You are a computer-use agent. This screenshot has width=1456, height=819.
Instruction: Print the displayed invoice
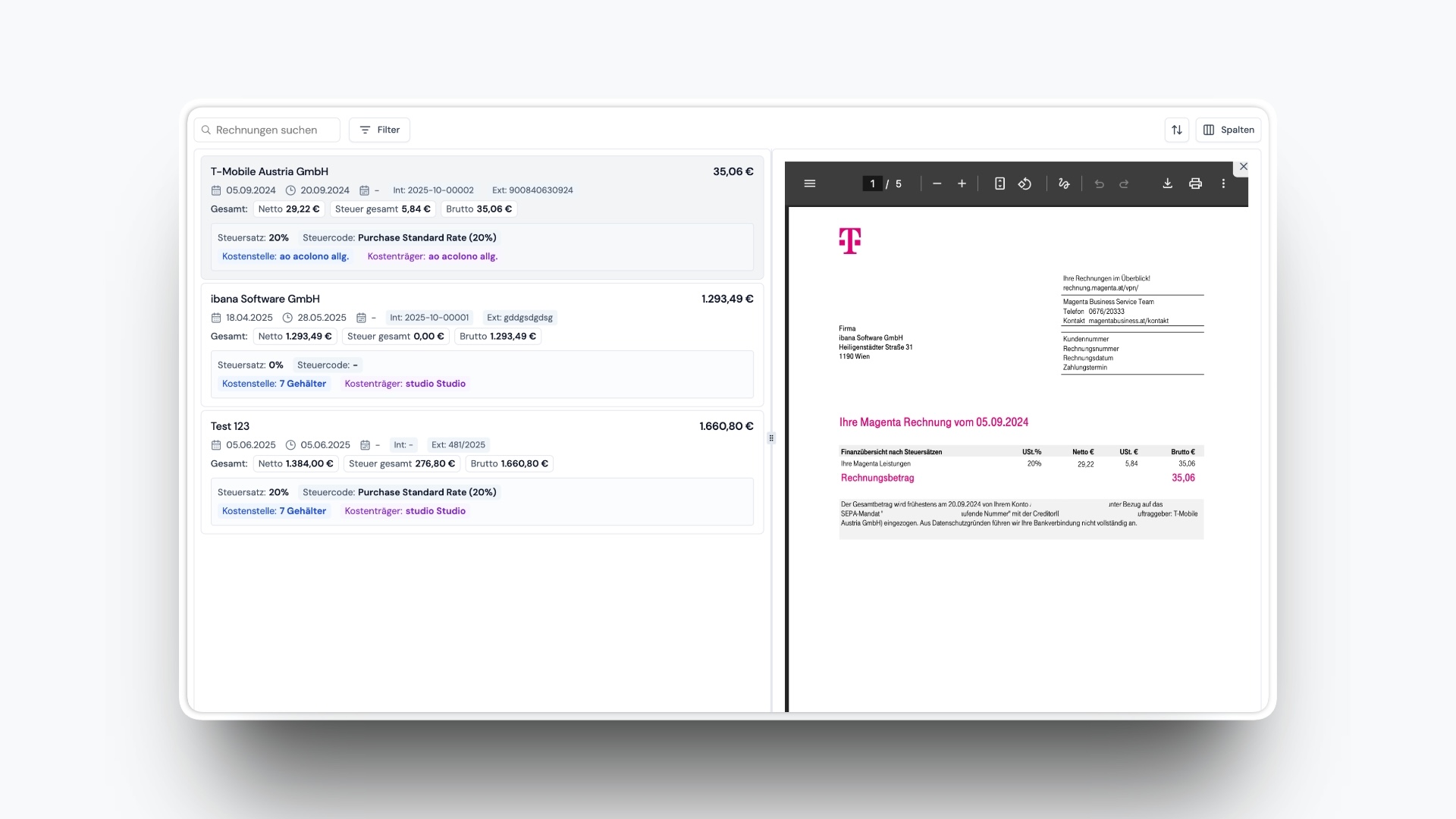coord(1195,184)
